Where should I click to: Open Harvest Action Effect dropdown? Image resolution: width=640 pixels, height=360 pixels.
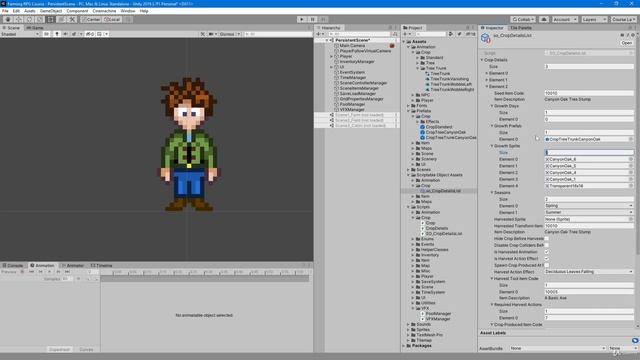pyautogui.click(x=589, y=272)
